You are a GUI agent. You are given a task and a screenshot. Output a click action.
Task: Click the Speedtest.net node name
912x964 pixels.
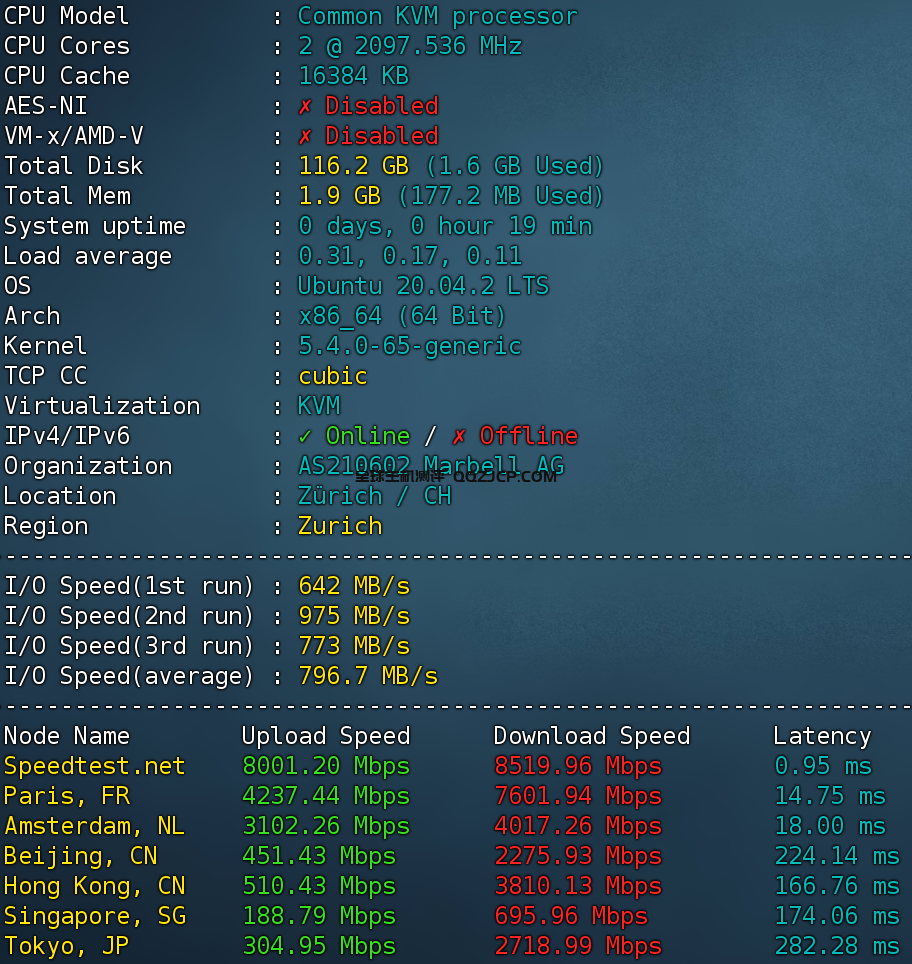95,766
